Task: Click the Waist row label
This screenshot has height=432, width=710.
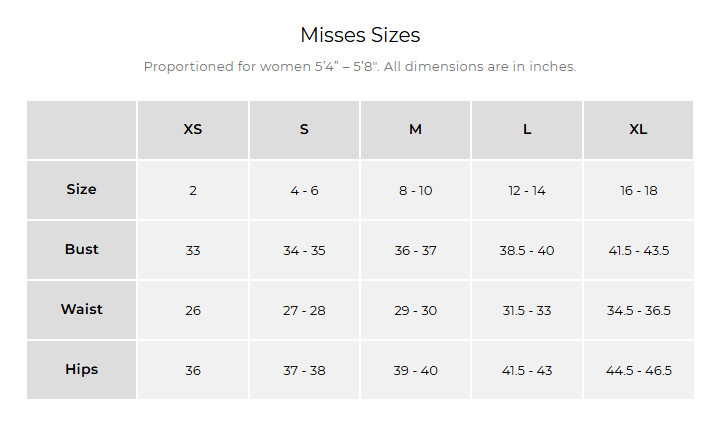Action: coord(82,310)
